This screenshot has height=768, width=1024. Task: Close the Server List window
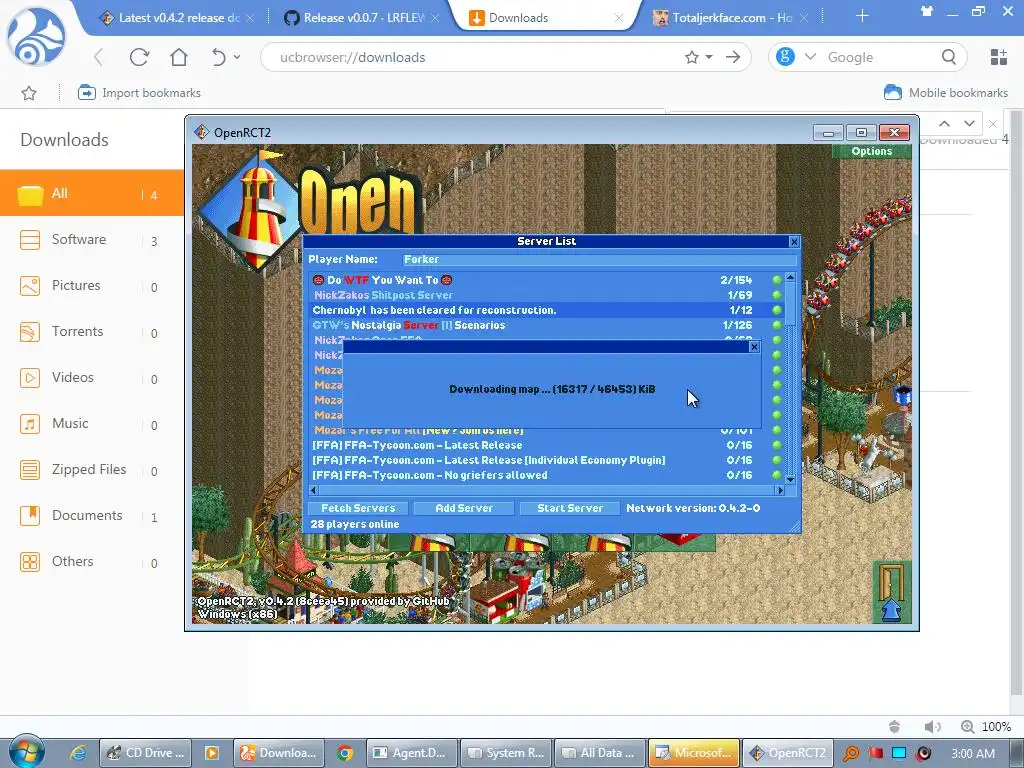point(794,242)
